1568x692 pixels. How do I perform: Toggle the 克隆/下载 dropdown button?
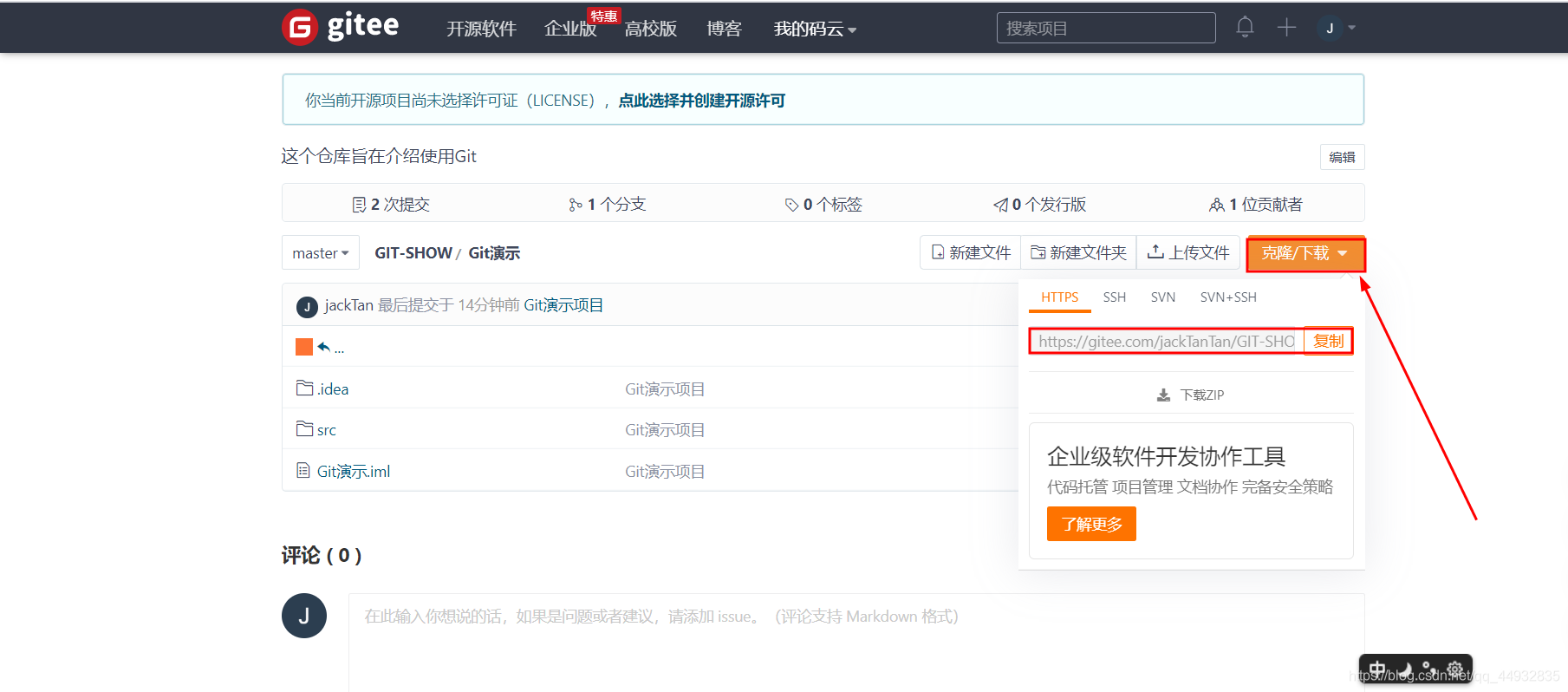[1305, 254]
